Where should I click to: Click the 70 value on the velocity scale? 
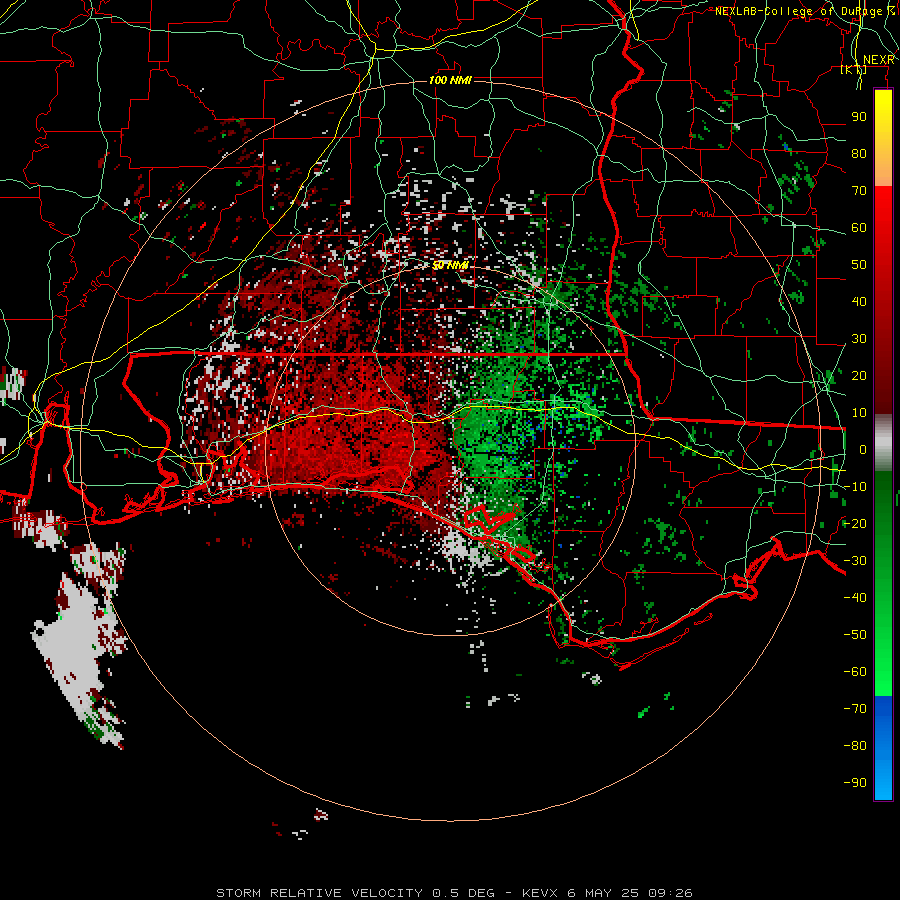(859, 191)
